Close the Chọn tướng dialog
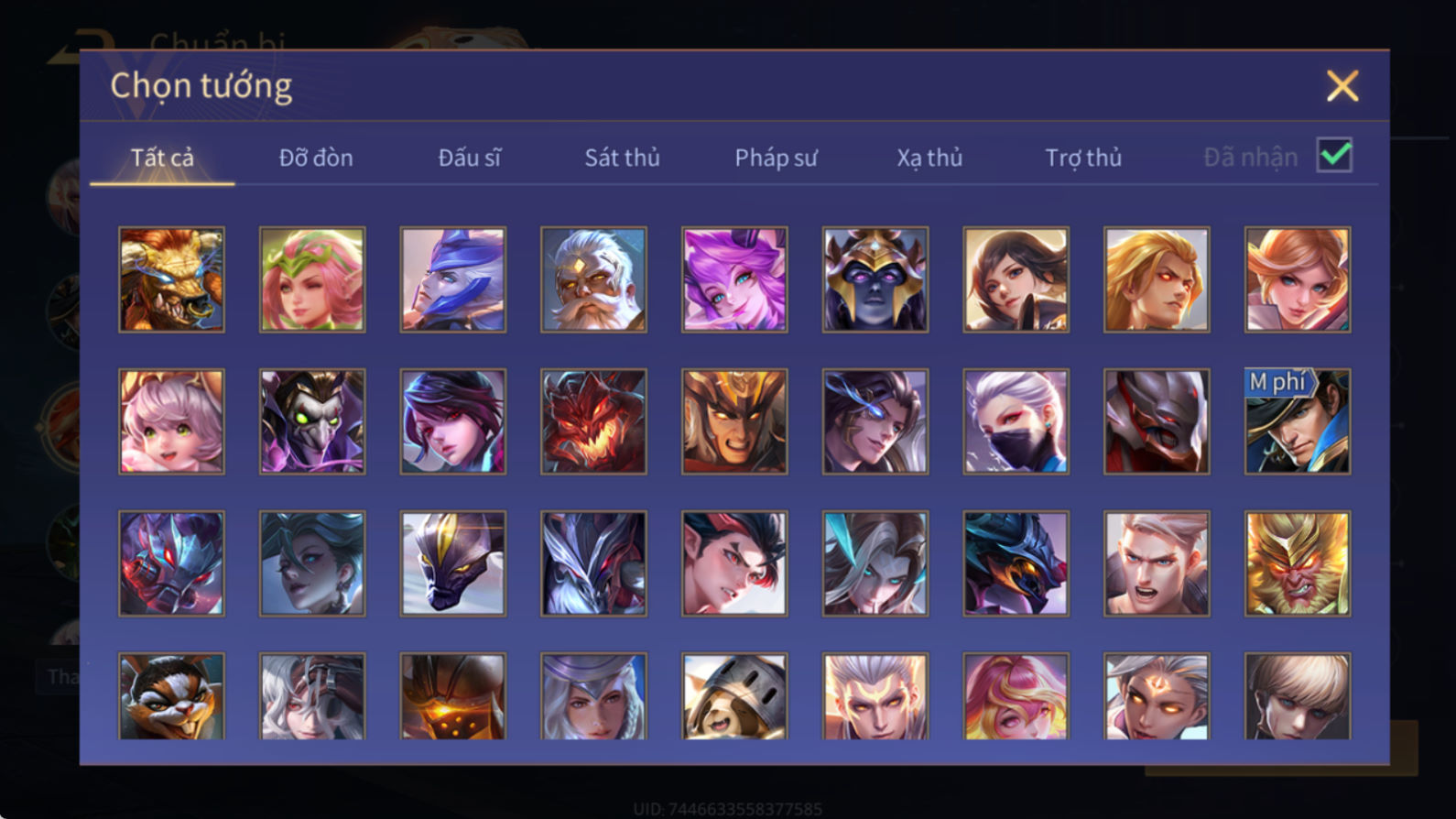This screenshot has height=819, width=1456. (1342, 86)
